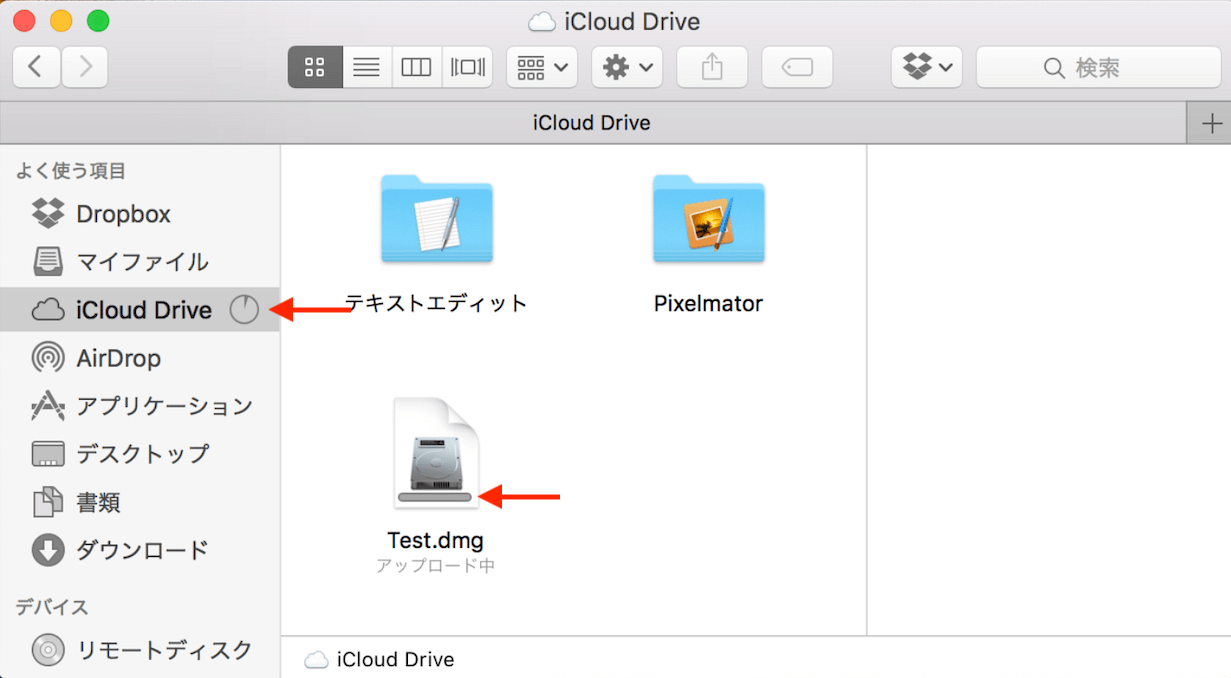Open Dropbox in the sidebar

(140, 214)
